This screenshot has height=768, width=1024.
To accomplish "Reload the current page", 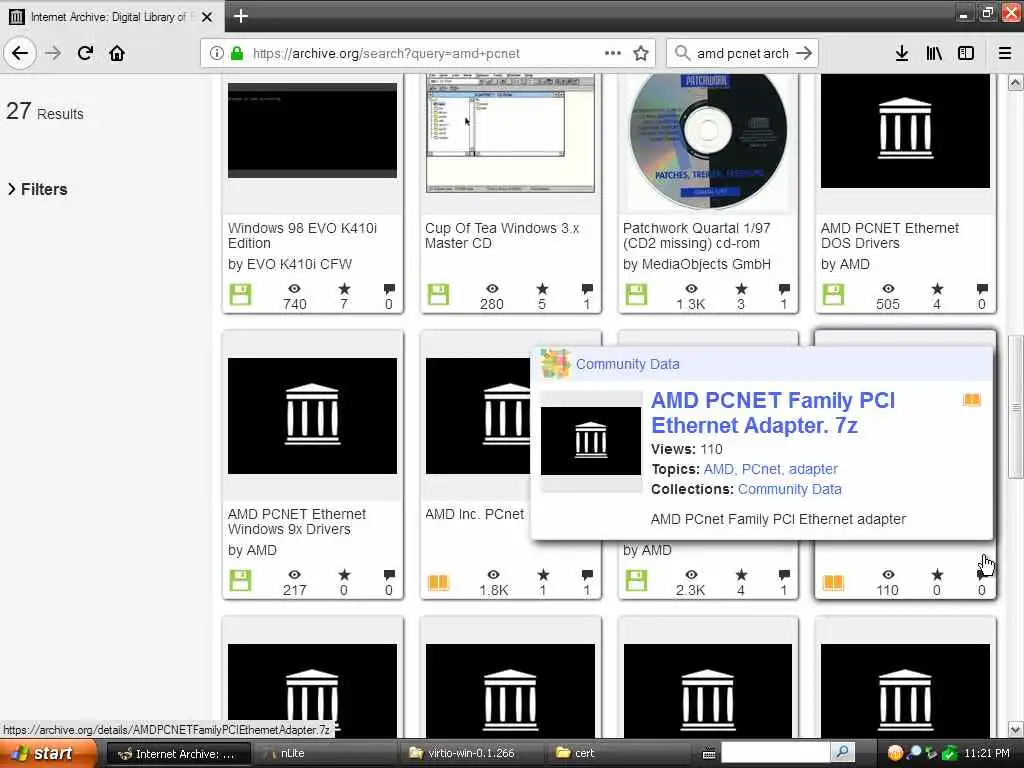I will 85,53.
